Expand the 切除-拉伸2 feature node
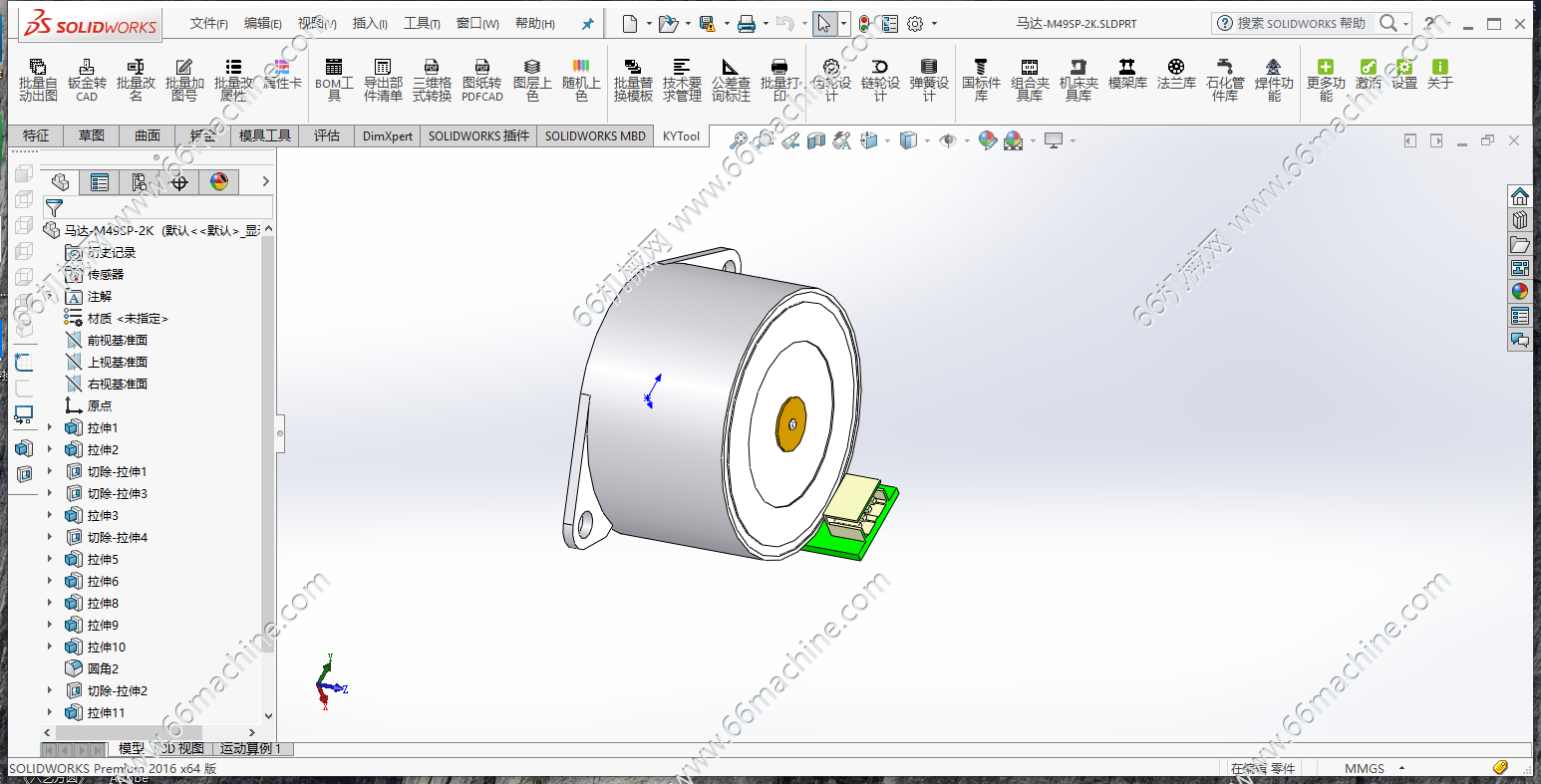 tap(50, 690)
